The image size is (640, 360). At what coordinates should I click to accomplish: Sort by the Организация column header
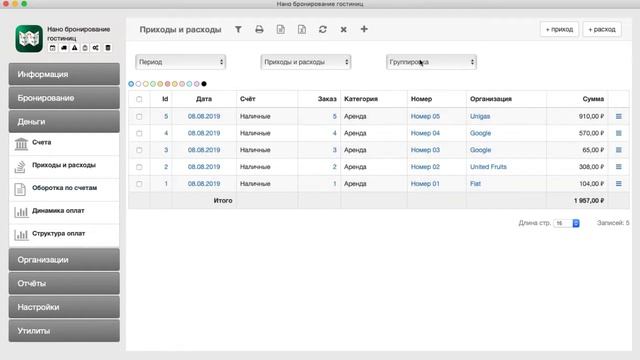coord(491,99)
